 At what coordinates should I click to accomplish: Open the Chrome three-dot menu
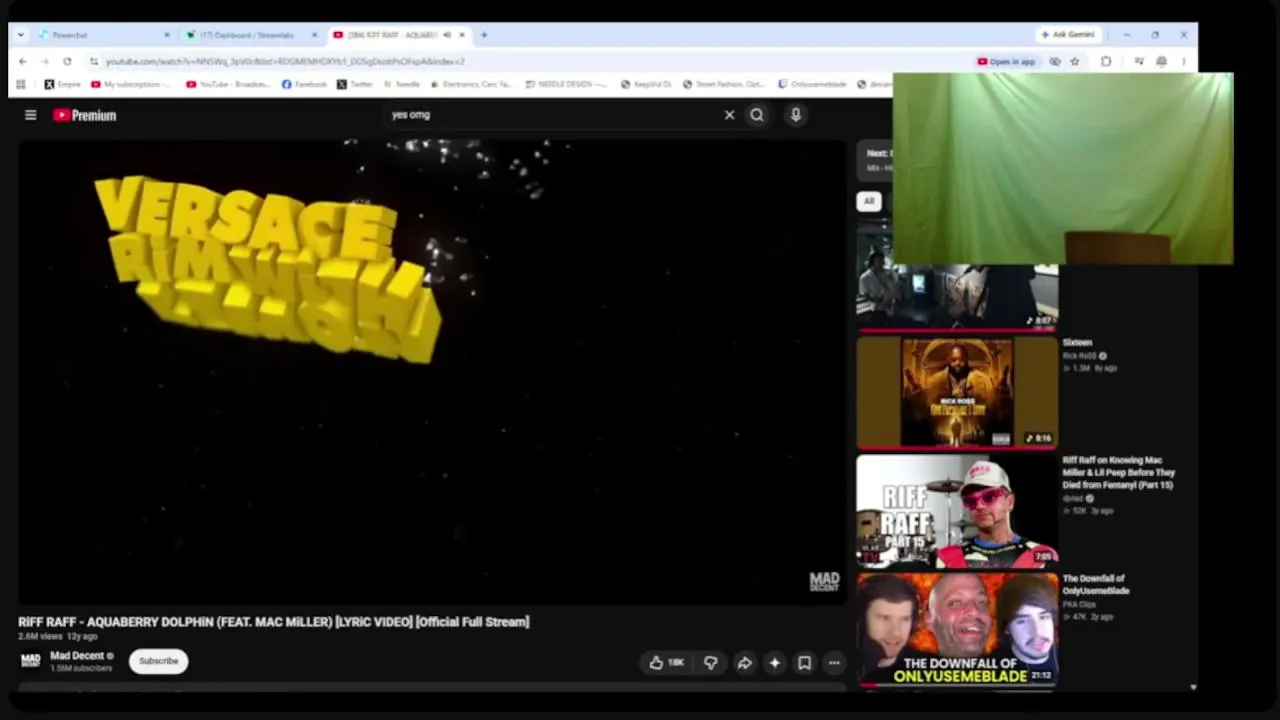[x=1183, y=61]
